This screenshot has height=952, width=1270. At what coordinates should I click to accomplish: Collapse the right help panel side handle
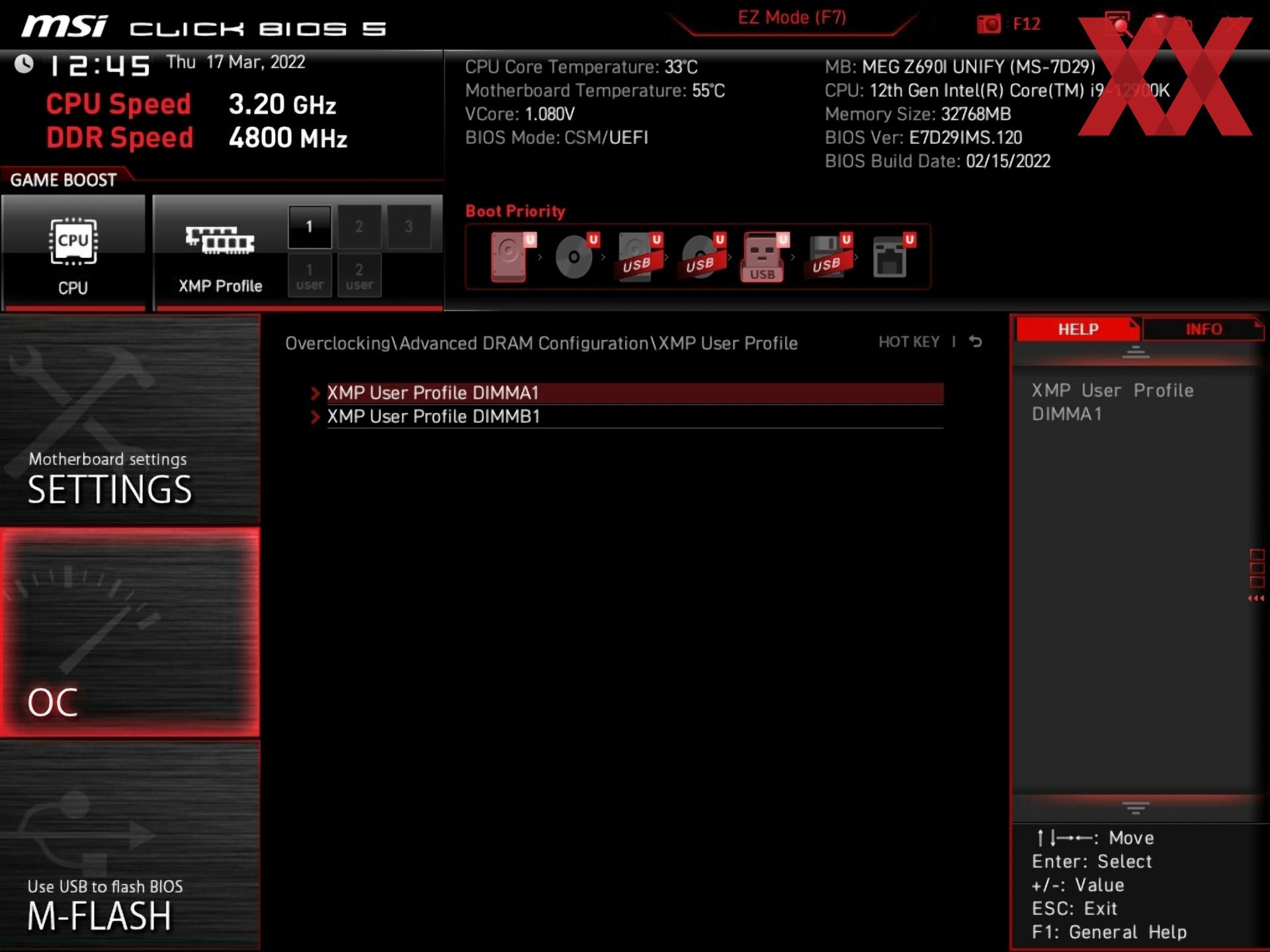[1256, 575]
